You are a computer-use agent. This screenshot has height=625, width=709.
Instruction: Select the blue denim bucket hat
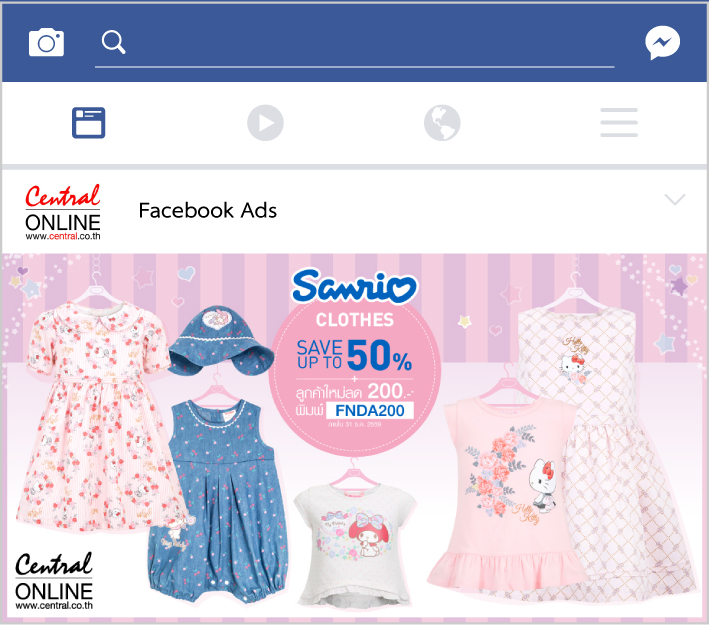point(221,341)
